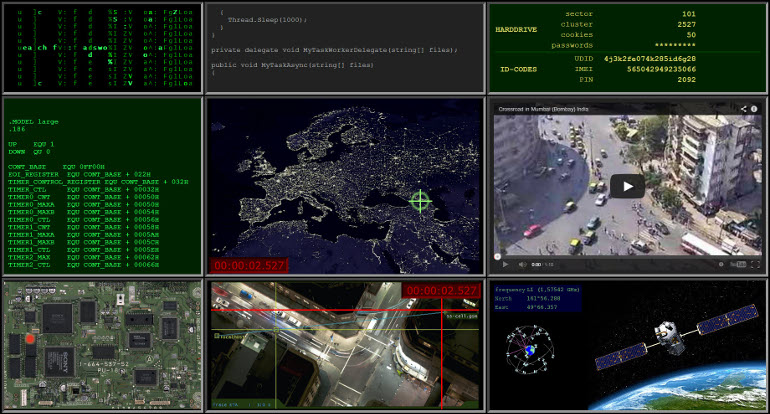This screenshot has width=770, height=414.
Task: Click the '.MODEL large' assembly line
Action: (33, 121)
